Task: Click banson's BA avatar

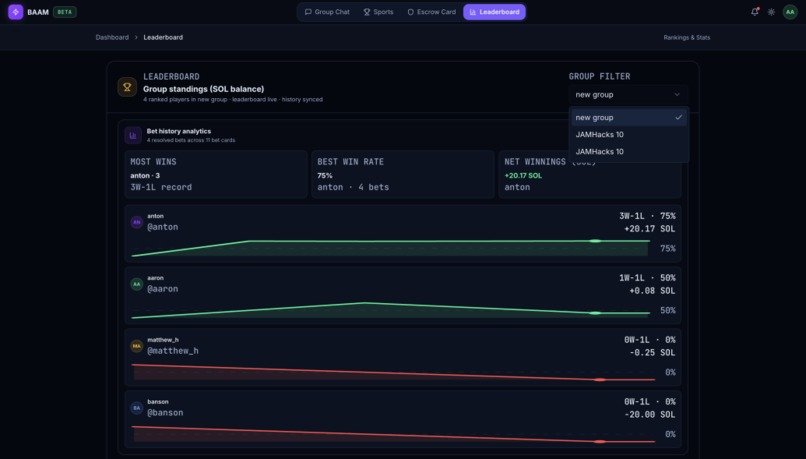Action: (137, 408)
